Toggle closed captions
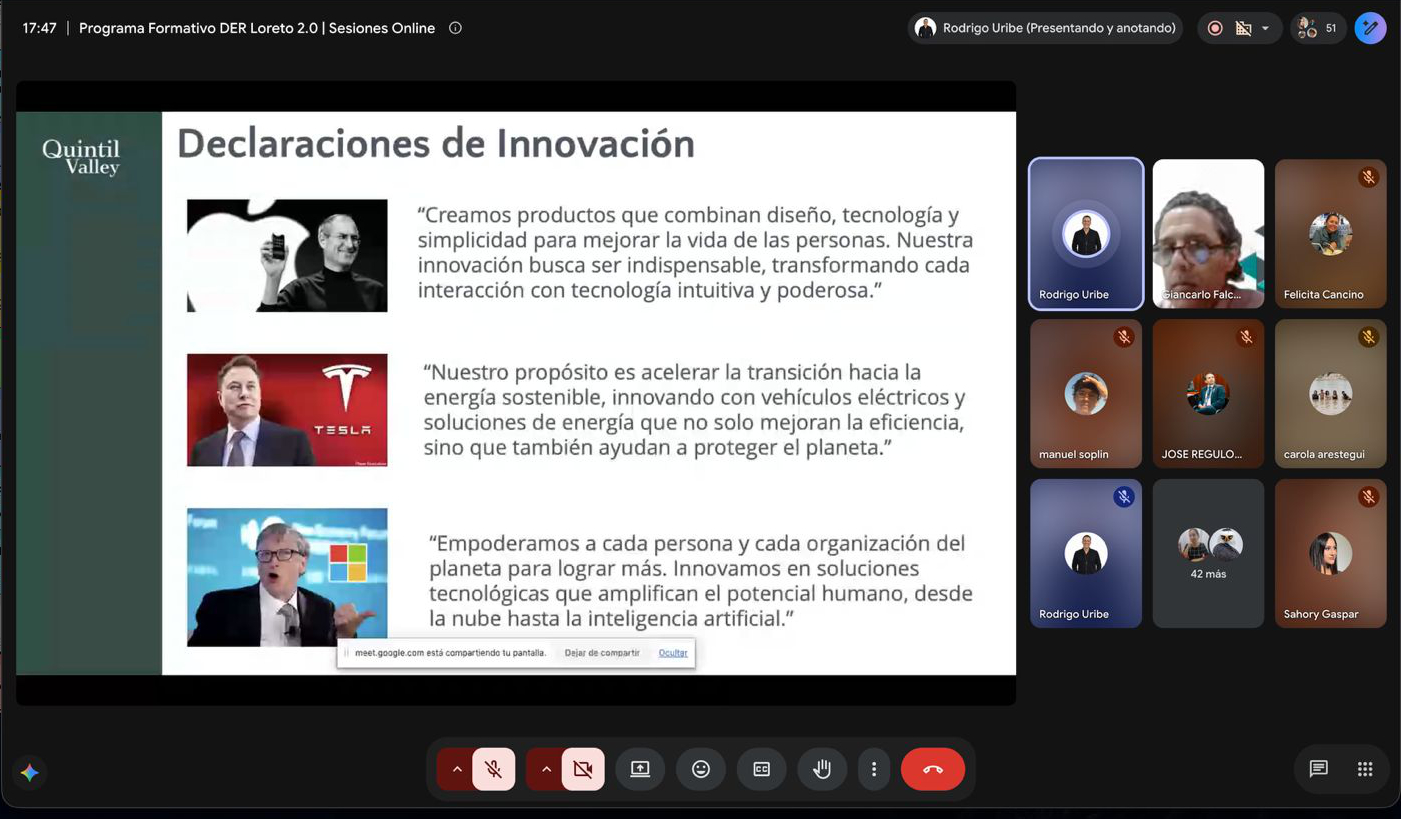This screenshot has width=1401, height=819. click(x=762, y=769)
